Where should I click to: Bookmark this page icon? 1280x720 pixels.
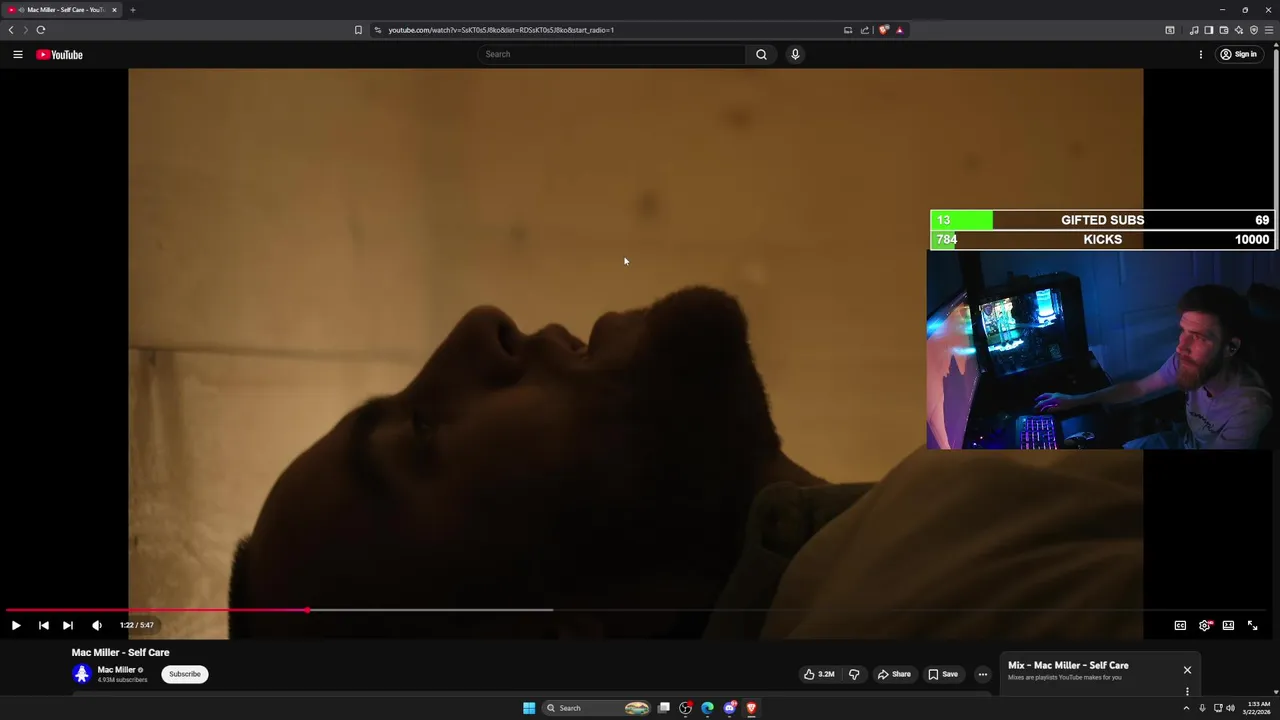[x=358, y=30]
